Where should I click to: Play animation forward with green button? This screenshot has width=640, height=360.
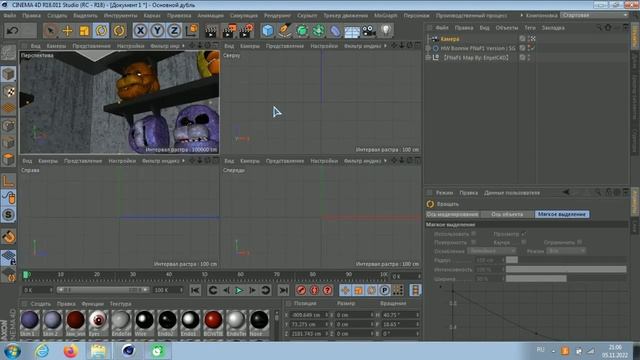[239, 290]
